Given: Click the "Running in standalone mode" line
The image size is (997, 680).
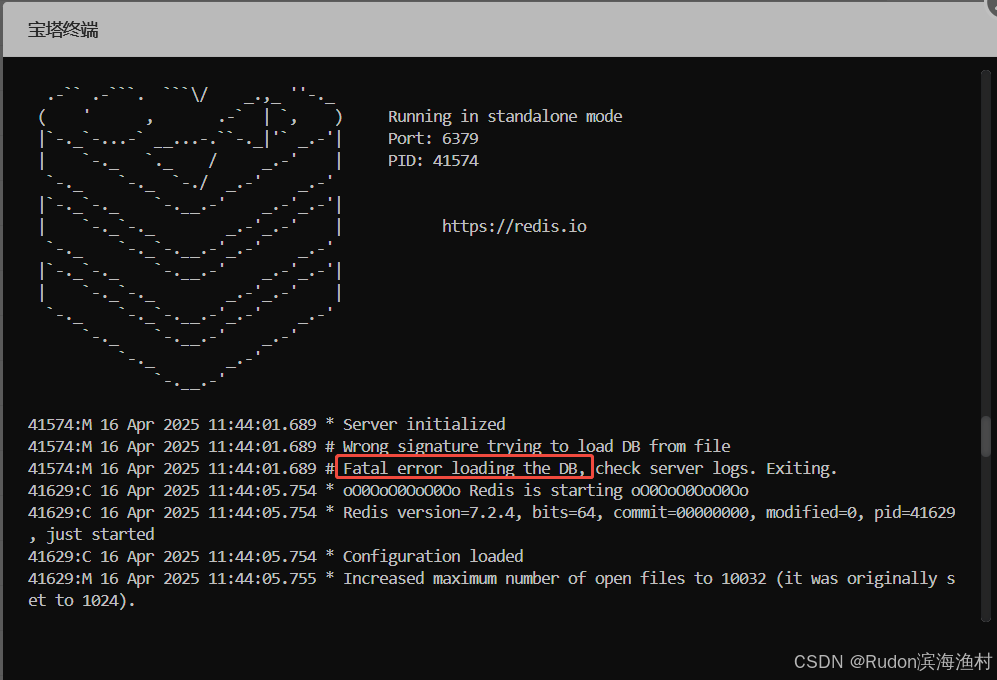Looking at the screenshot, I should pos(505,116).
